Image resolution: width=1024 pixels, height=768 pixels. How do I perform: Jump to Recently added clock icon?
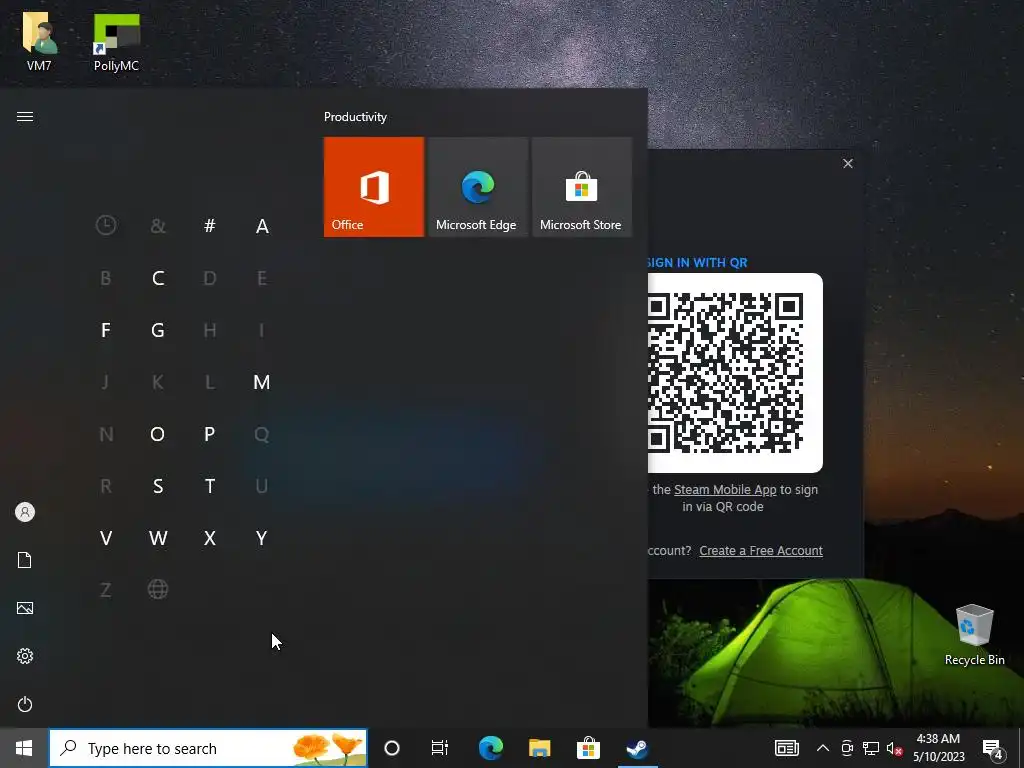click(106, 225)
